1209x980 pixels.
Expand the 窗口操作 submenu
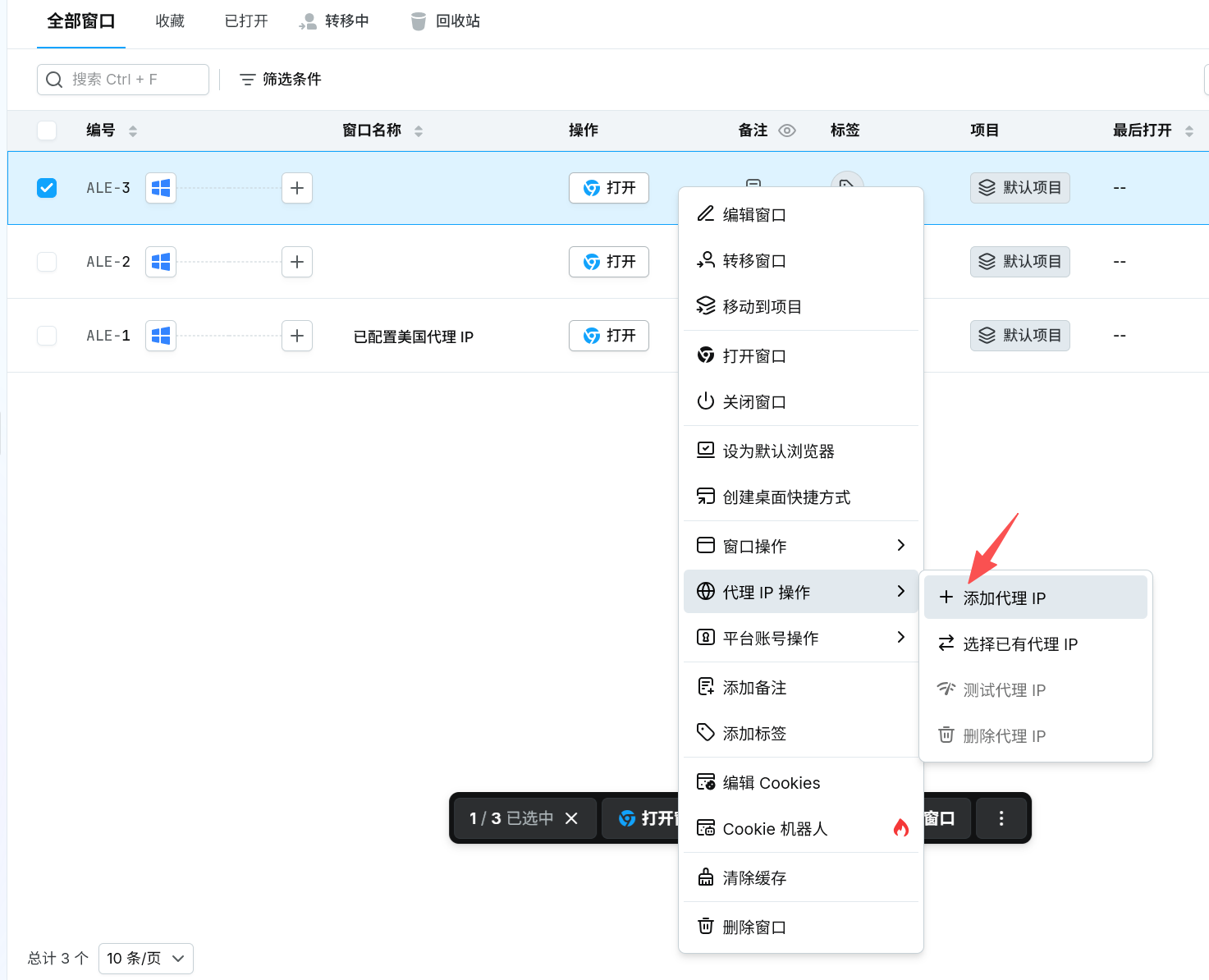pyautogui.click(x=801, y=546)
